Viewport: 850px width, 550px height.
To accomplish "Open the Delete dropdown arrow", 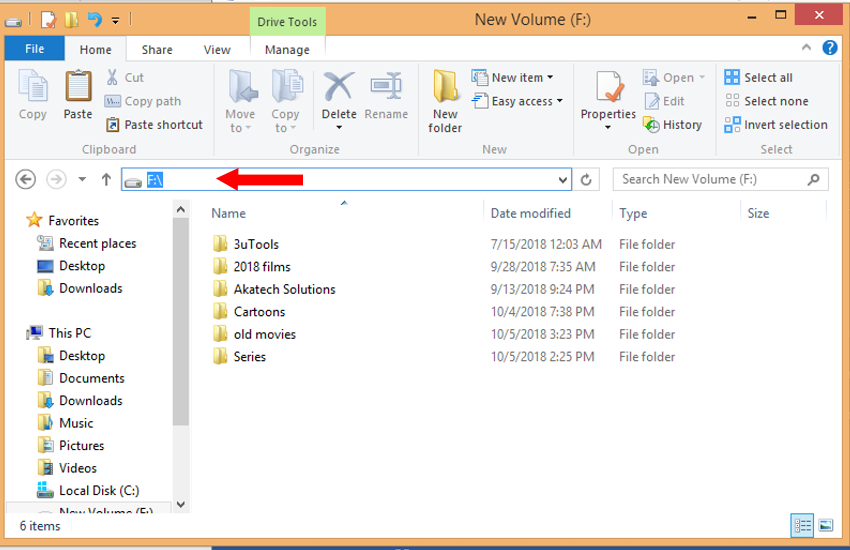I will click(x=339, y=128).
